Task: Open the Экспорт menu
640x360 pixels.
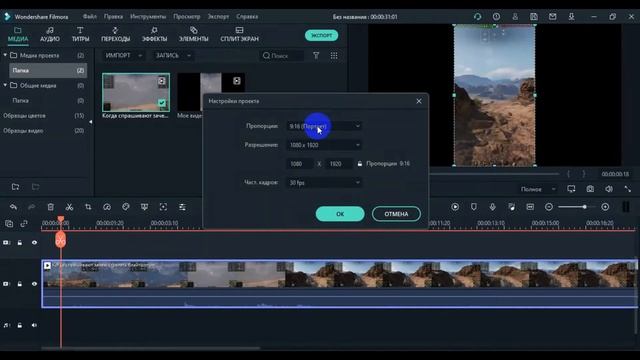Action: tap(218, 17)
